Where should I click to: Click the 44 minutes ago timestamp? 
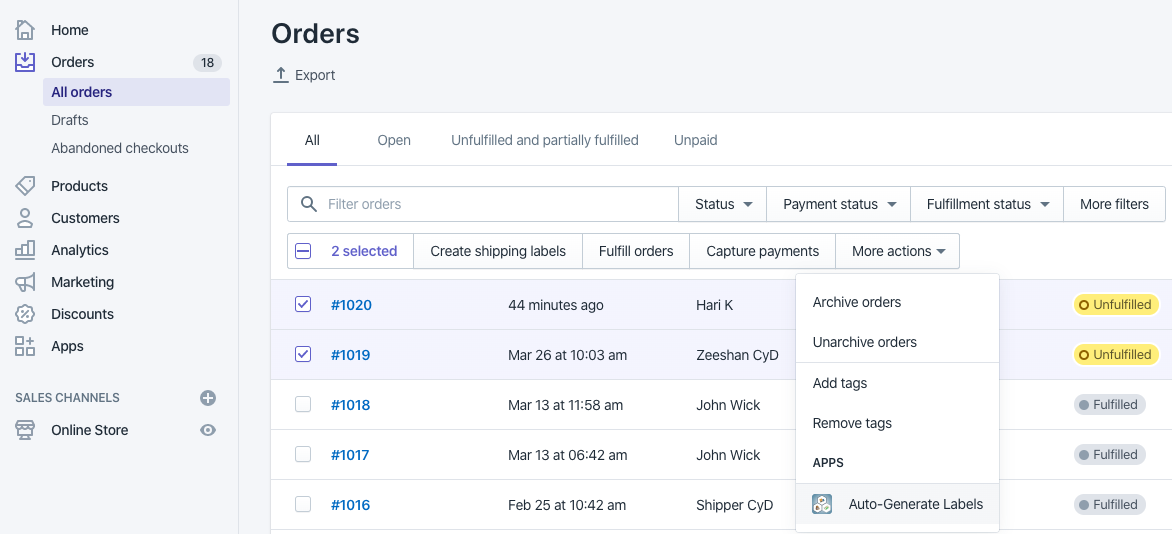point(556,304)
